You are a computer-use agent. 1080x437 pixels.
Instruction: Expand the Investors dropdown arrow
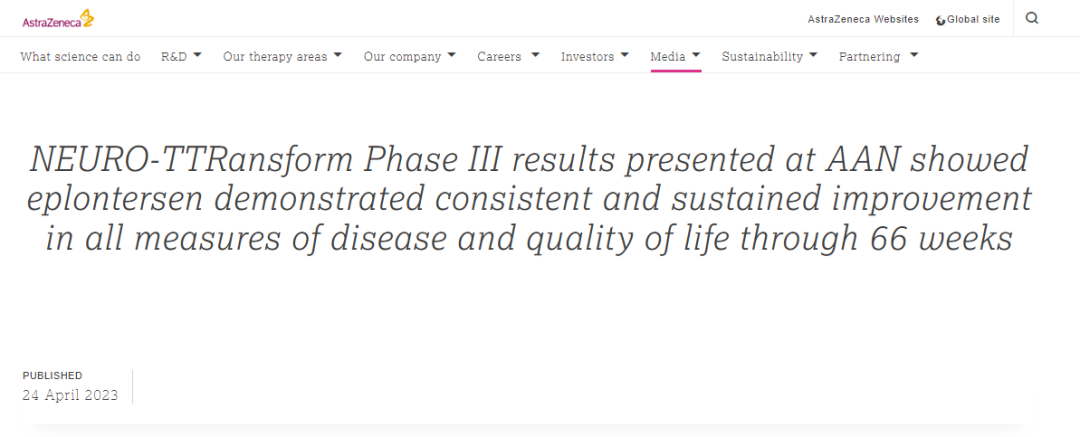point(625,56)
